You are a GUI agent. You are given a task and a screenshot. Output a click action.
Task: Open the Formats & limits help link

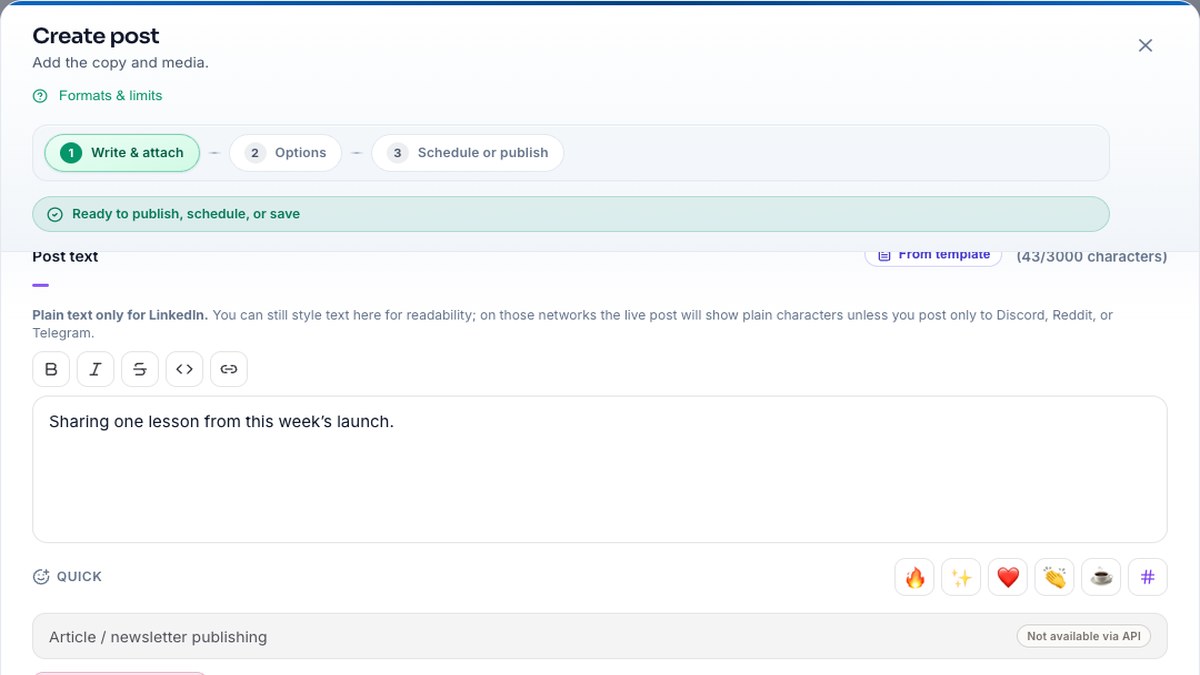pos(97,96)
